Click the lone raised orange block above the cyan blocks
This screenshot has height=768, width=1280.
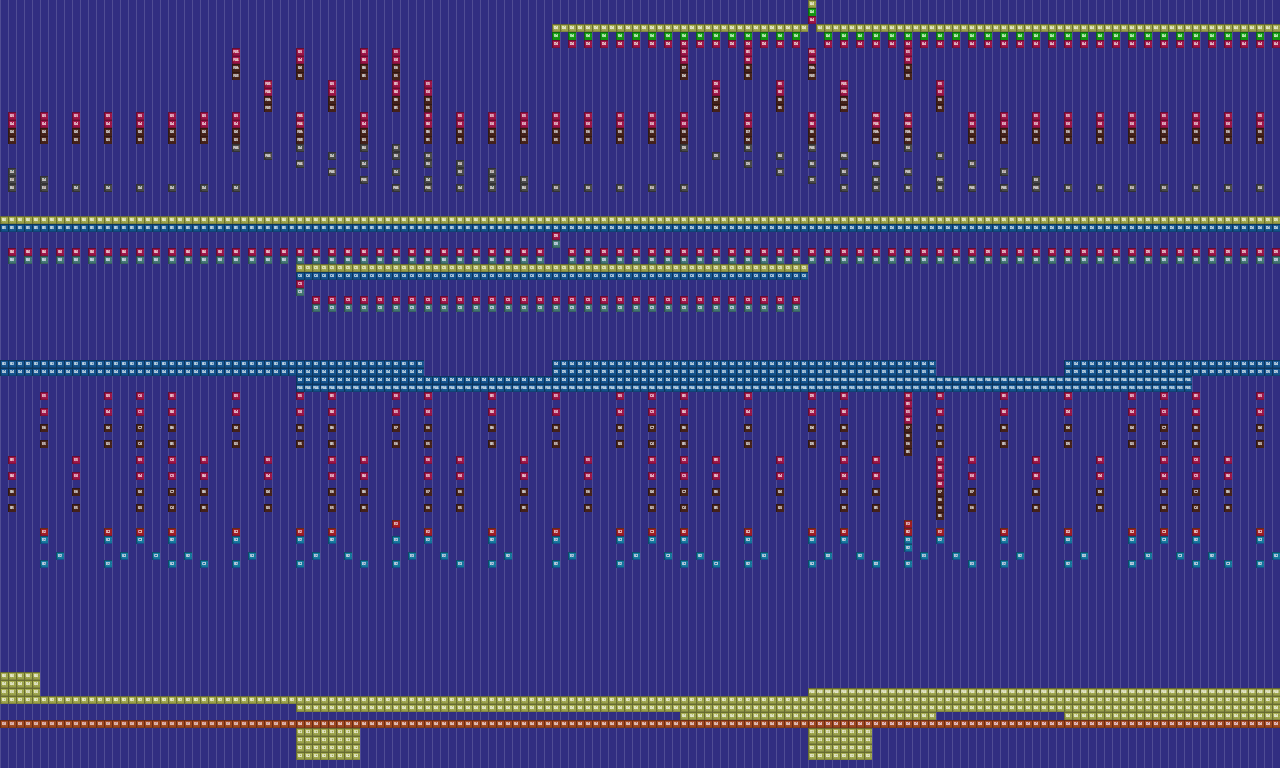pyautogui.click(x=396, y=524)
